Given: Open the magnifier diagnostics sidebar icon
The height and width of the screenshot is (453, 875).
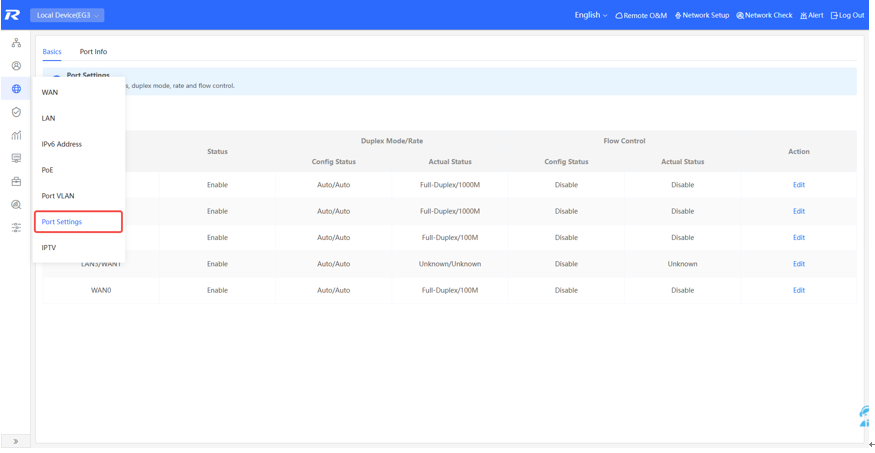Looking at the screenshot, I should [16, 204].
